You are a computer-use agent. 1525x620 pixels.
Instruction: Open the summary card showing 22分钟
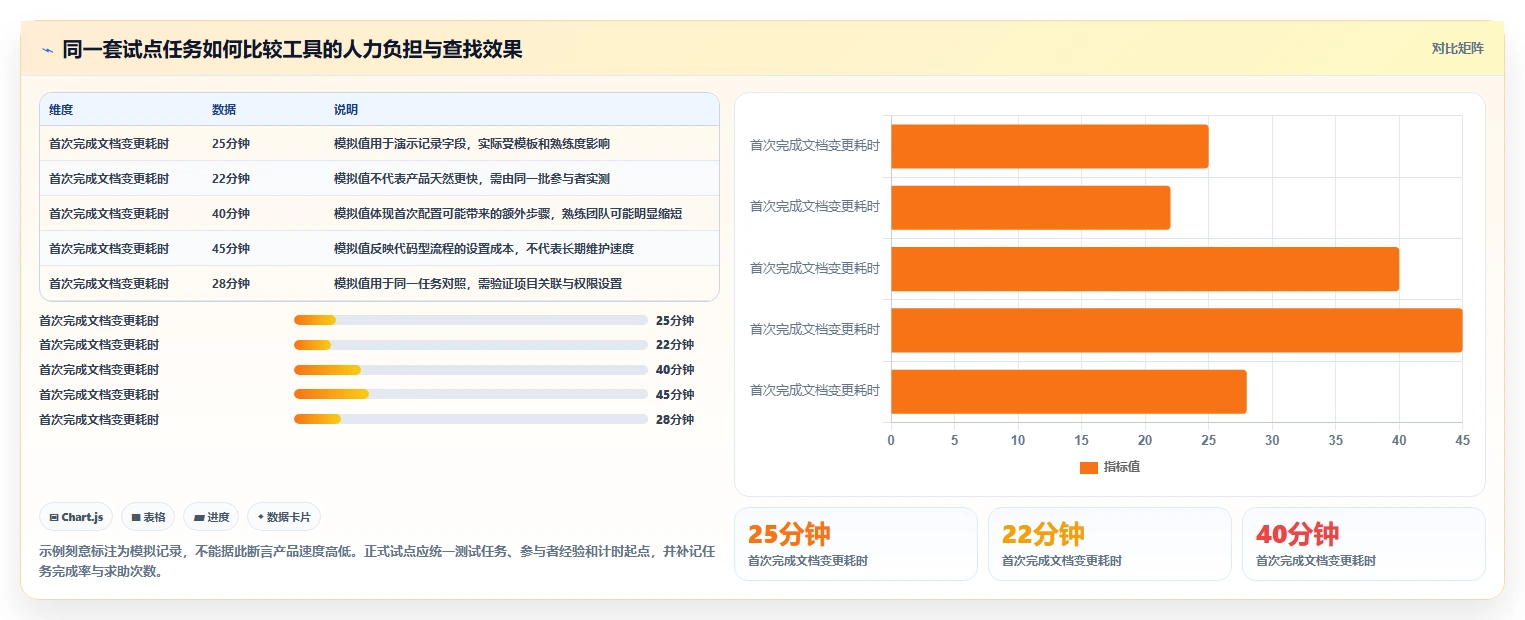point(1109,544)
